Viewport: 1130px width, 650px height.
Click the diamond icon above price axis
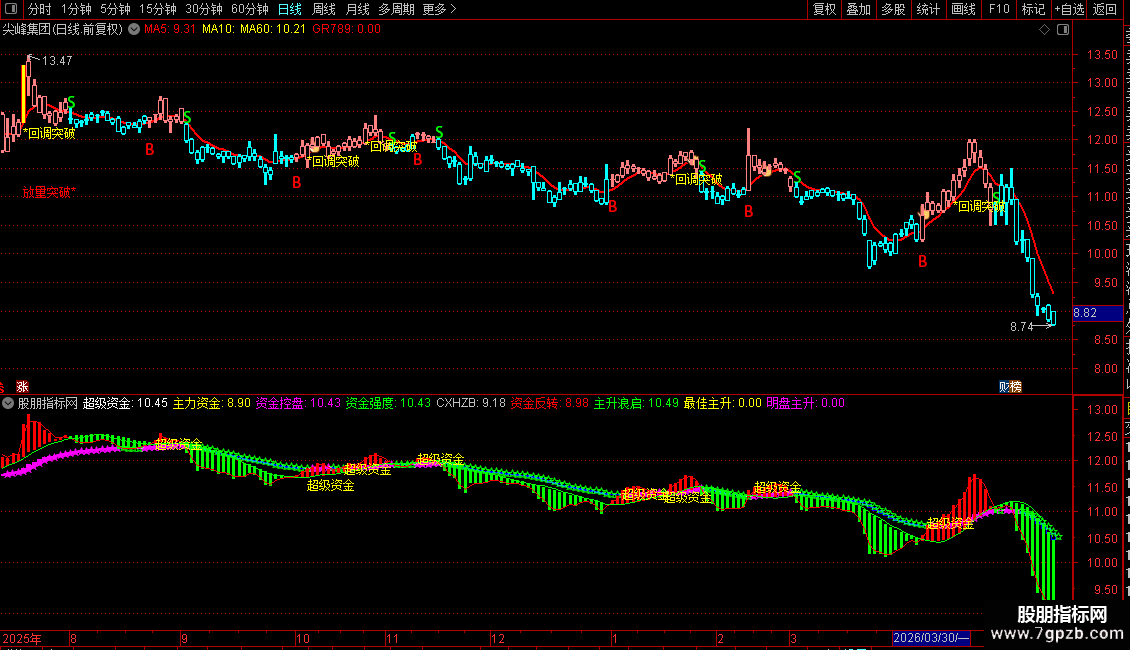1044,30
